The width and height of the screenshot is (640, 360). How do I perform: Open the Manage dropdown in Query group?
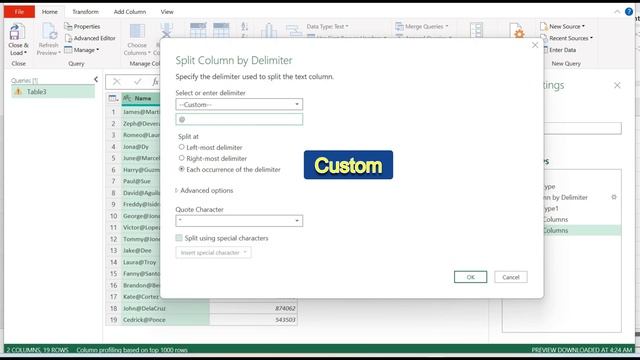point(82,50)
